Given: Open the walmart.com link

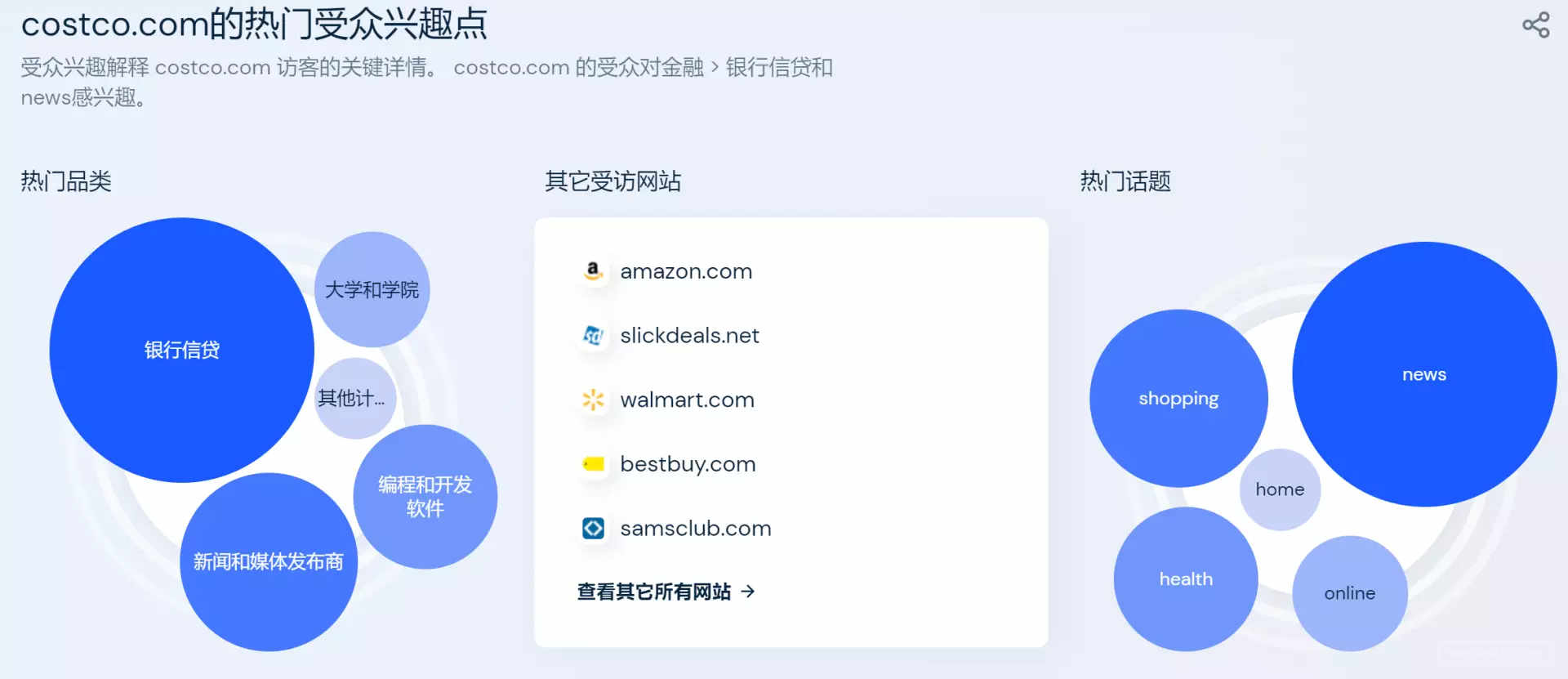Looking at the screenshot, I should [687, 400].
